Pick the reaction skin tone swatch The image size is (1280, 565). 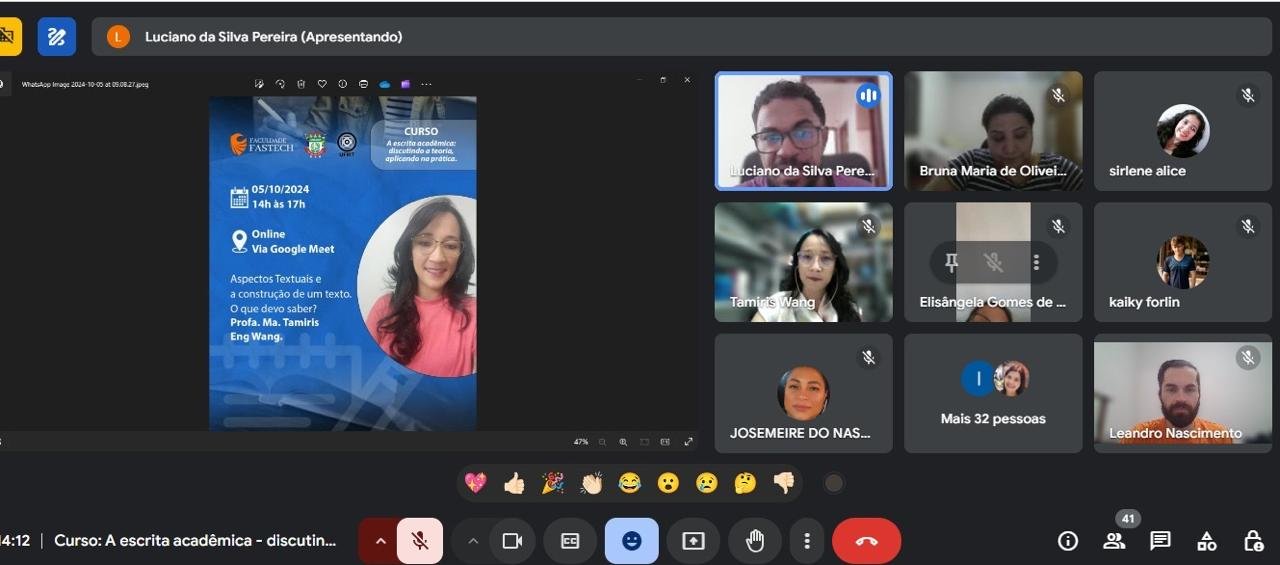click(x=833, y=484)
